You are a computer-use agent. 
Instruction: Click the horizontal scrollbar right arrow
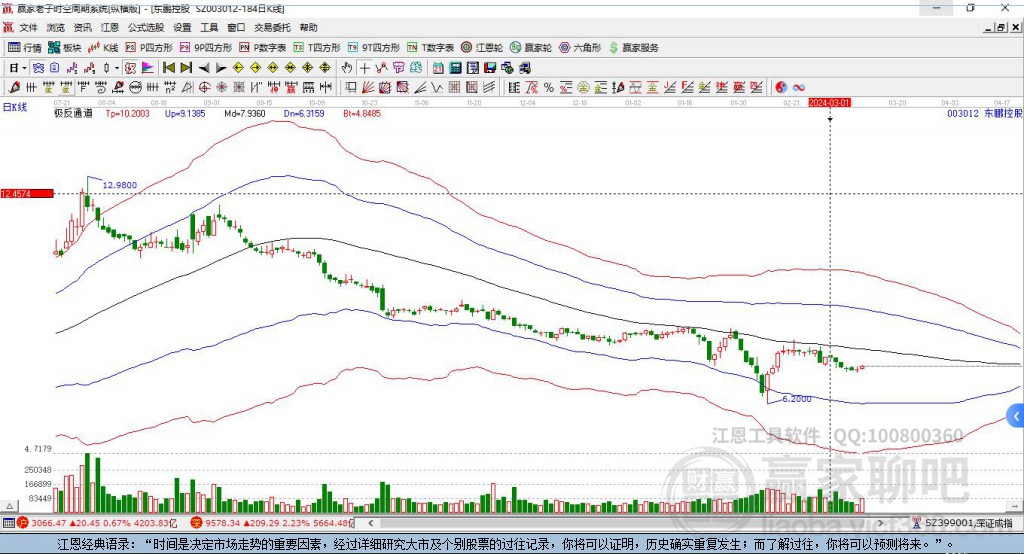(x=880, y=523)
